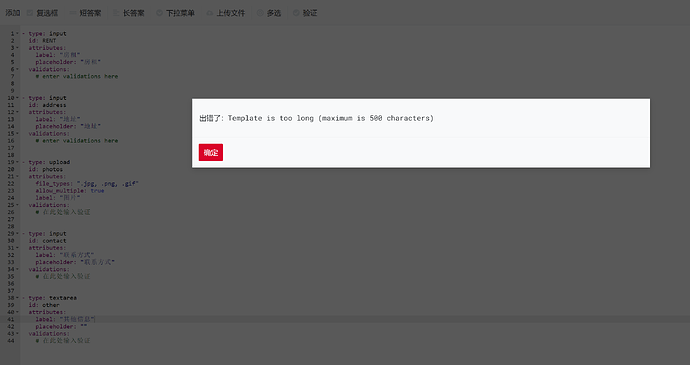
Task: Click '# enter validations here' on line 16
Action: pos(77,140)
